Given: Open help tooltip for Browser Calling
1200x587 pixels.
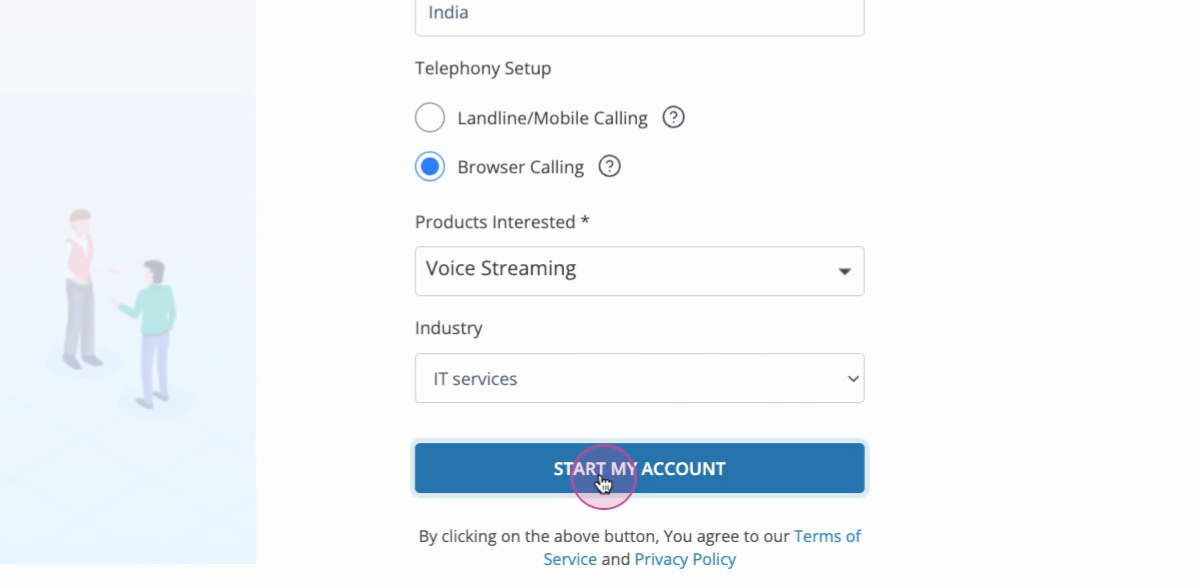Looking at the screenshot, I should (x=609, y=166).
